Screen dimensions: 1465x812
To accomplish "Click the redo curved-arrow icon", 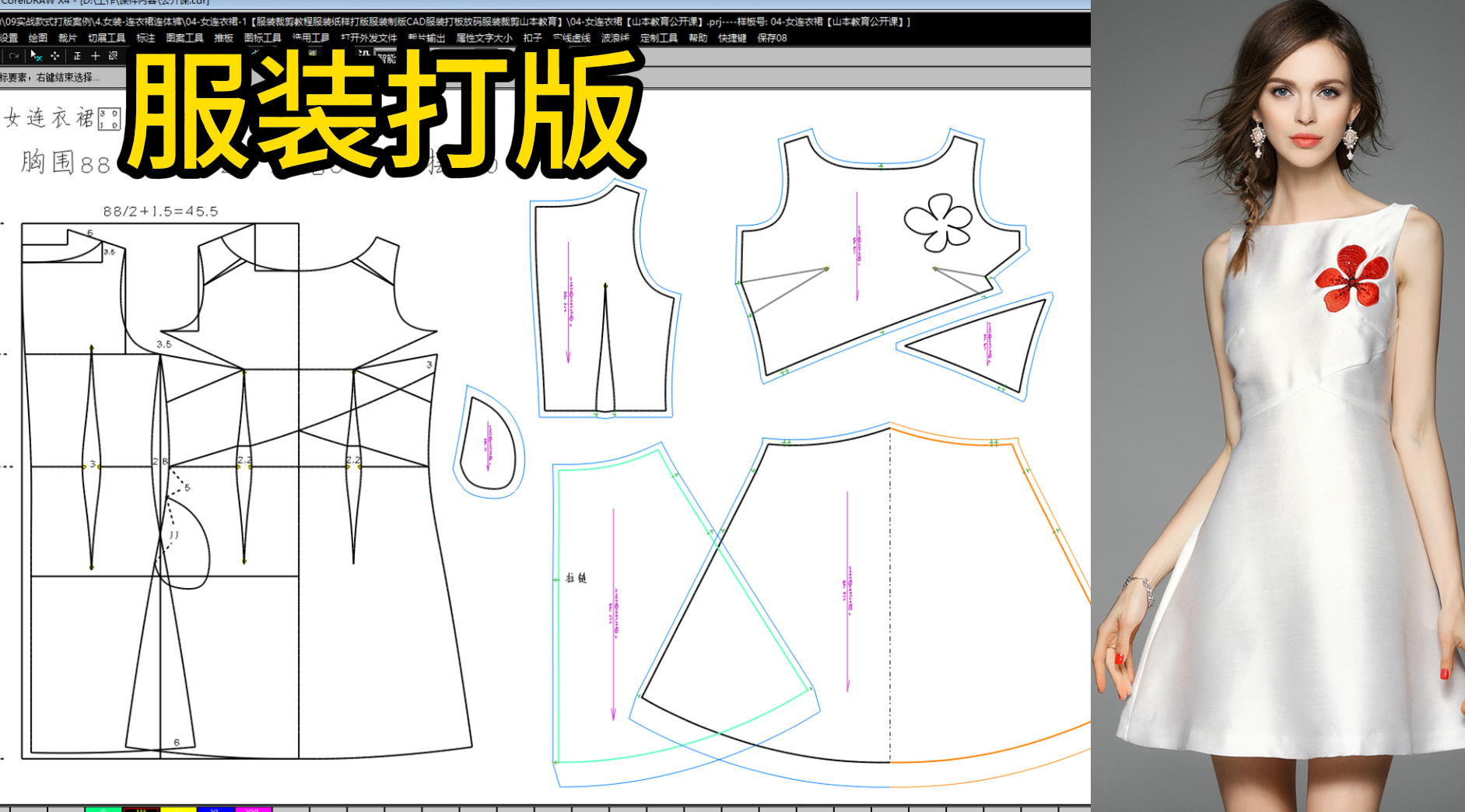I will (12, 56).
